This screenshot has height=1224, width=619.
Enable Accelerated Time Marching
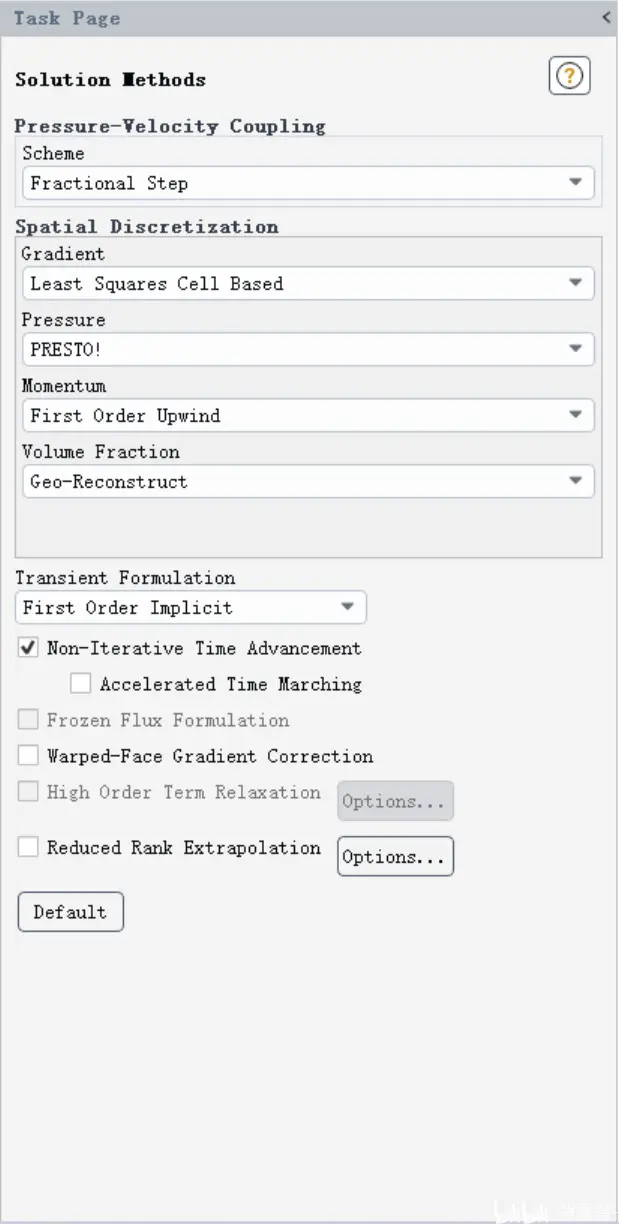pyautogui.click(x=81, y=684)
